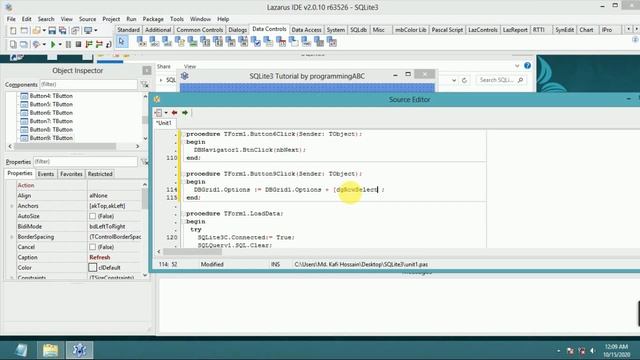Select Button6: TButton in component tree
Viewport: 640px width, 360px height.
point(51,113)
